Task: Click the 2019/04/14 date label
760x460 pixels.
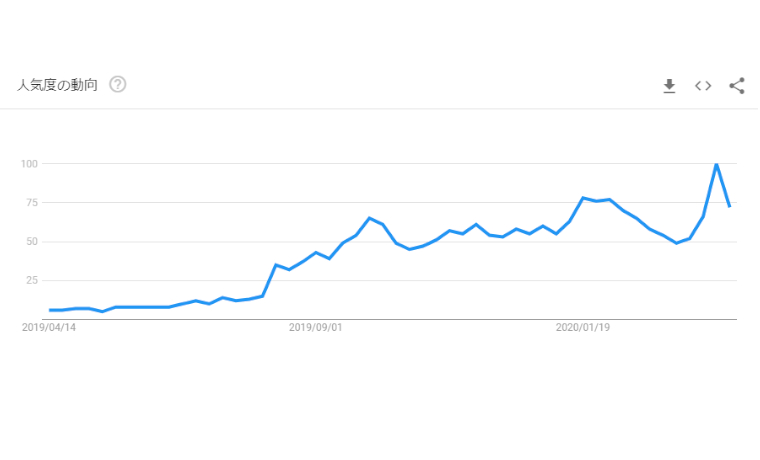Action: point(49,327)
